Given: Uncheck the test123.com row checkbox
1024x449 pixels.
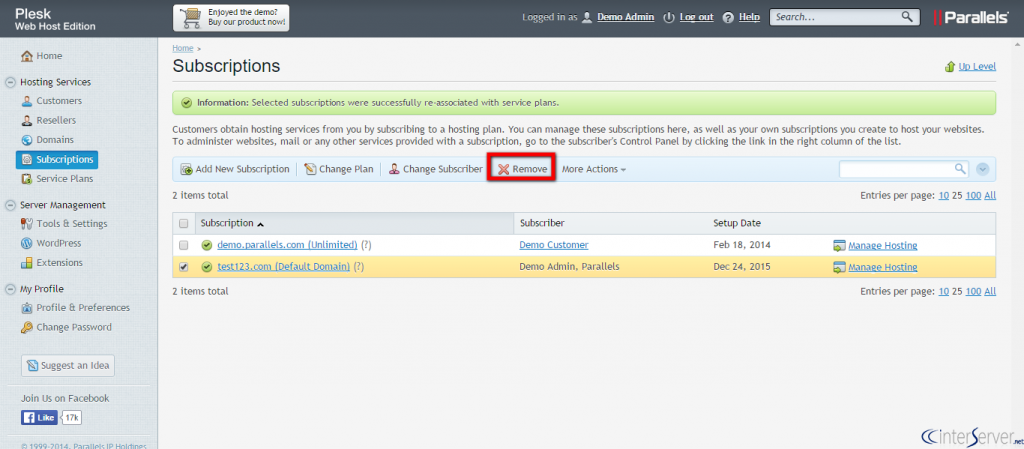Looking at the screenshot, I should tap(184, 267).
